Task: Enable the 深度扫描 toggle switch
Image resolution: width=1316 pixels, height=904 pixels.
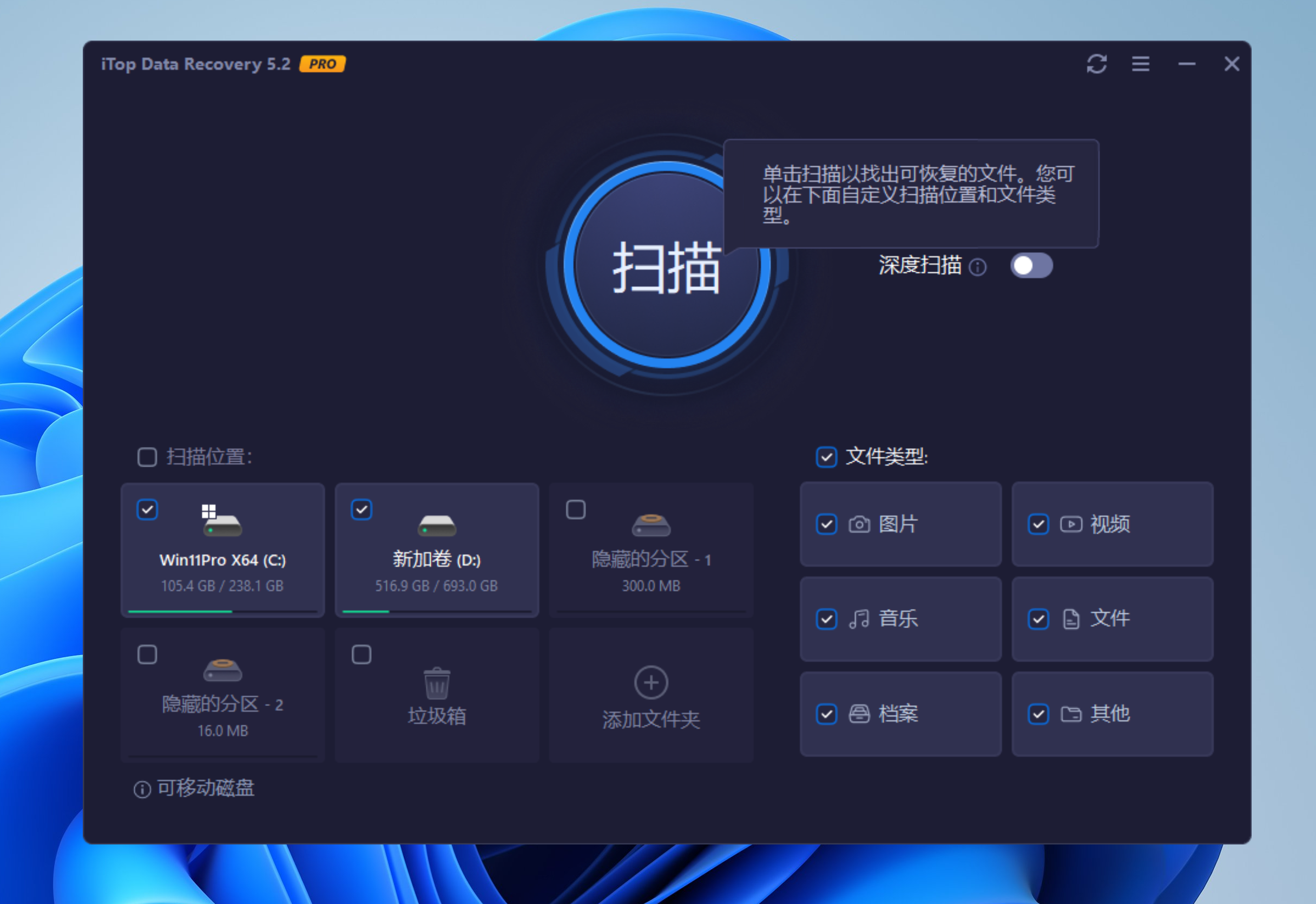Action: [x=1031, y=266]
